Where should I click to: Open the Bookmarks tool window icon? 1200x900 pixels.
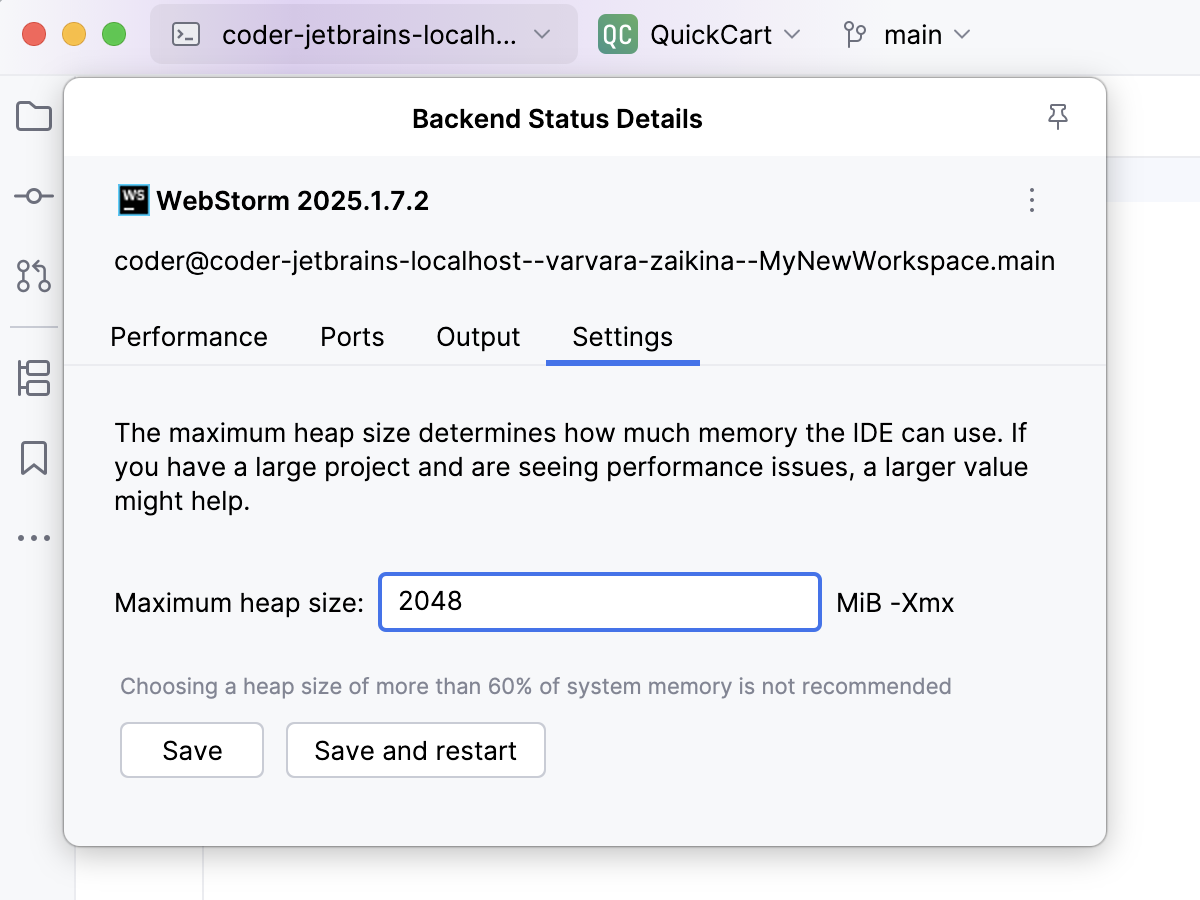[x=34, y=458]
